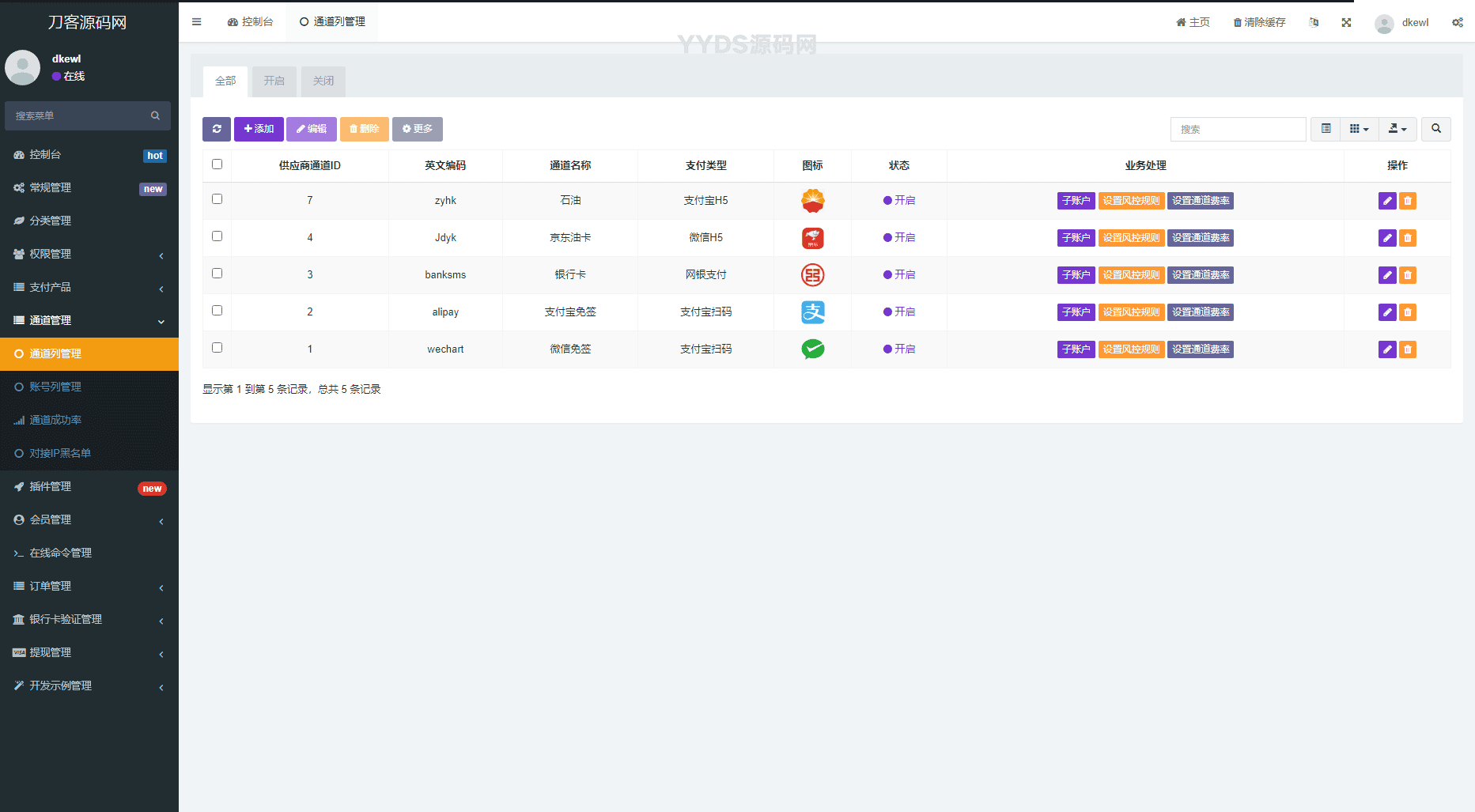
Task: Delete the banksms channel with trash icon
Action: pyautogui.click(x=1408, y=275)
